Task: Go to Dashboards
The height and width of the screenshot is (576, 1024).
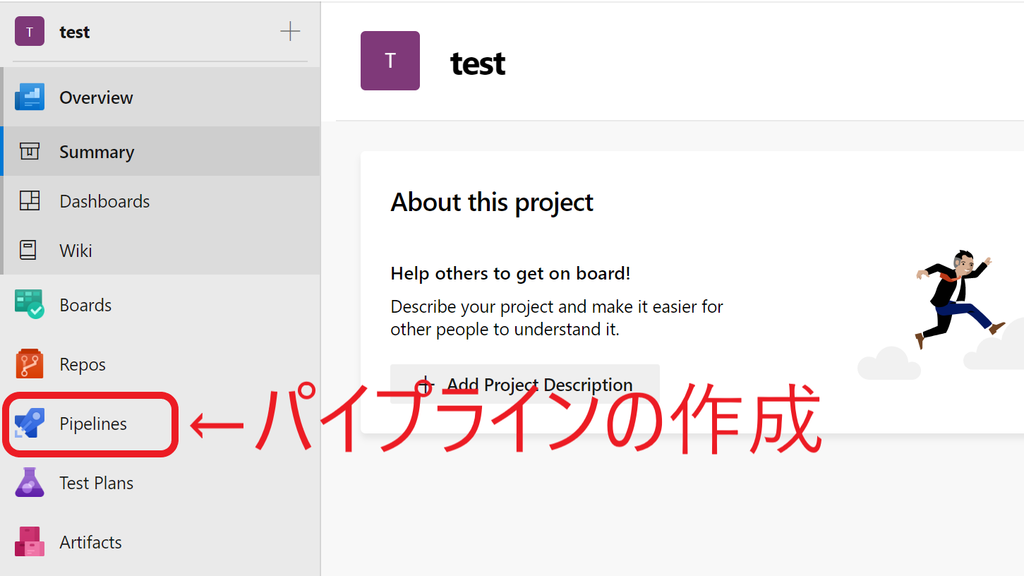Action: [161, 200]
